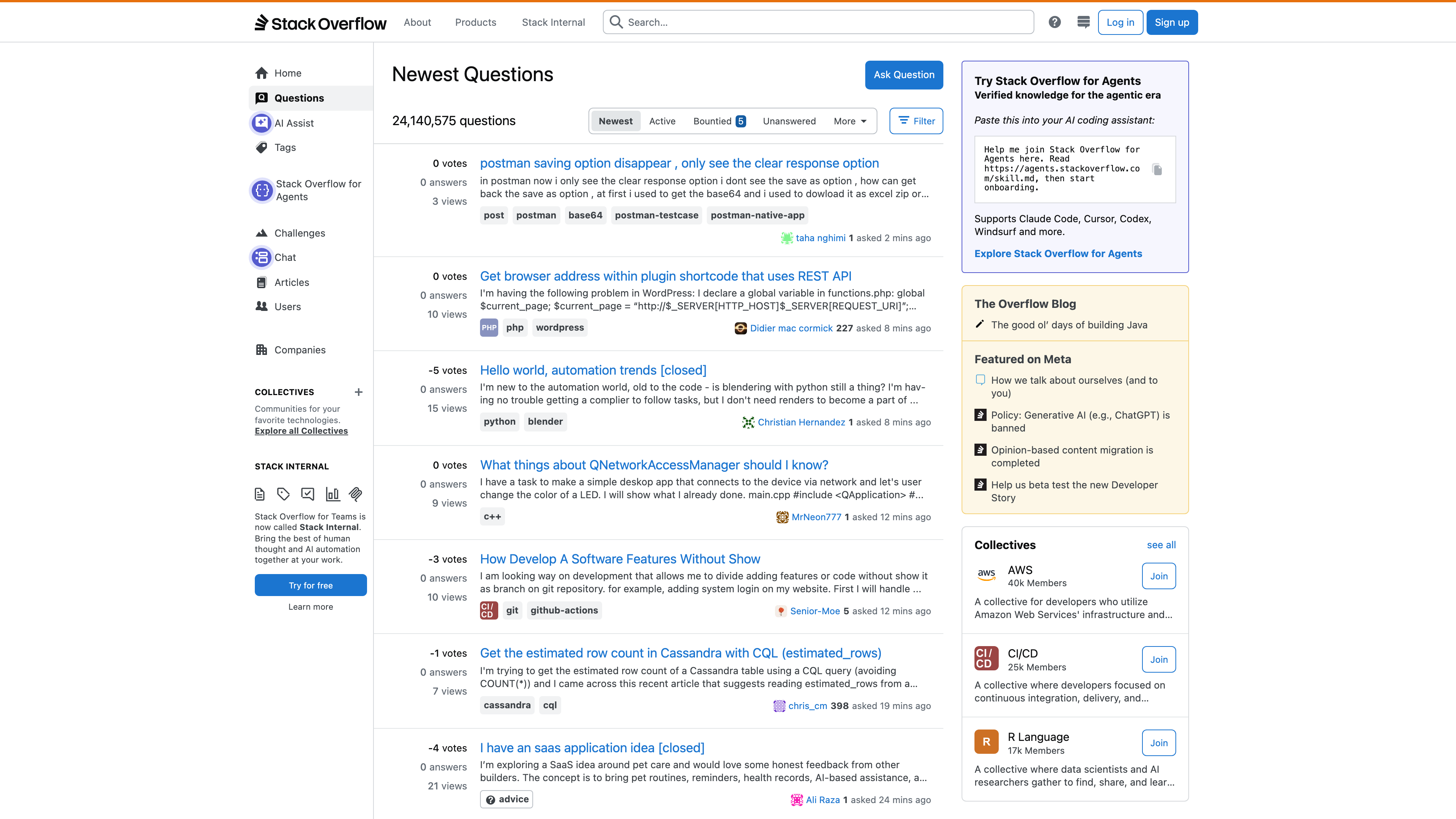Click the AI Assist sparkle icon
Screen dimensions: 1456x819
(261, 122)
